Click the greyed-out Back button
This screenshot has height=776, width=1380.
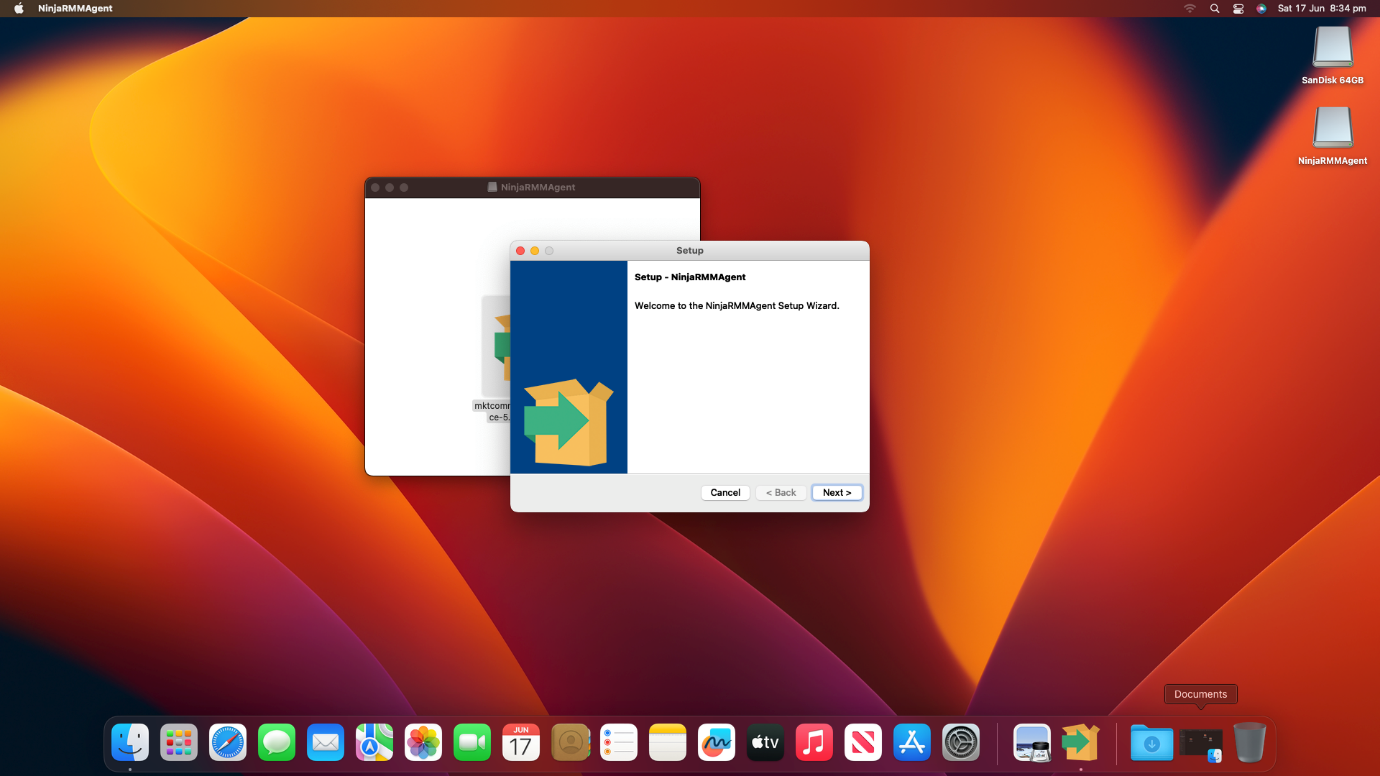click(x=781, y=492)
